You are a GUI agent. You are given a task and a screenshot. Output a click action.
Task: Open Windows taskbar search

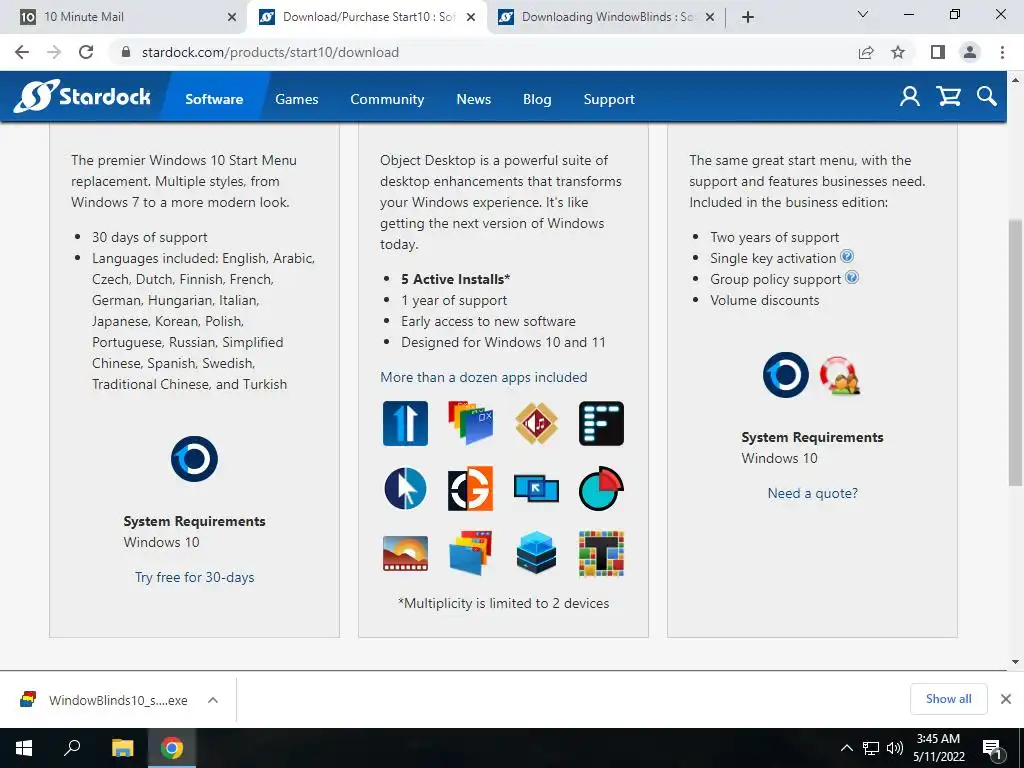72,748
